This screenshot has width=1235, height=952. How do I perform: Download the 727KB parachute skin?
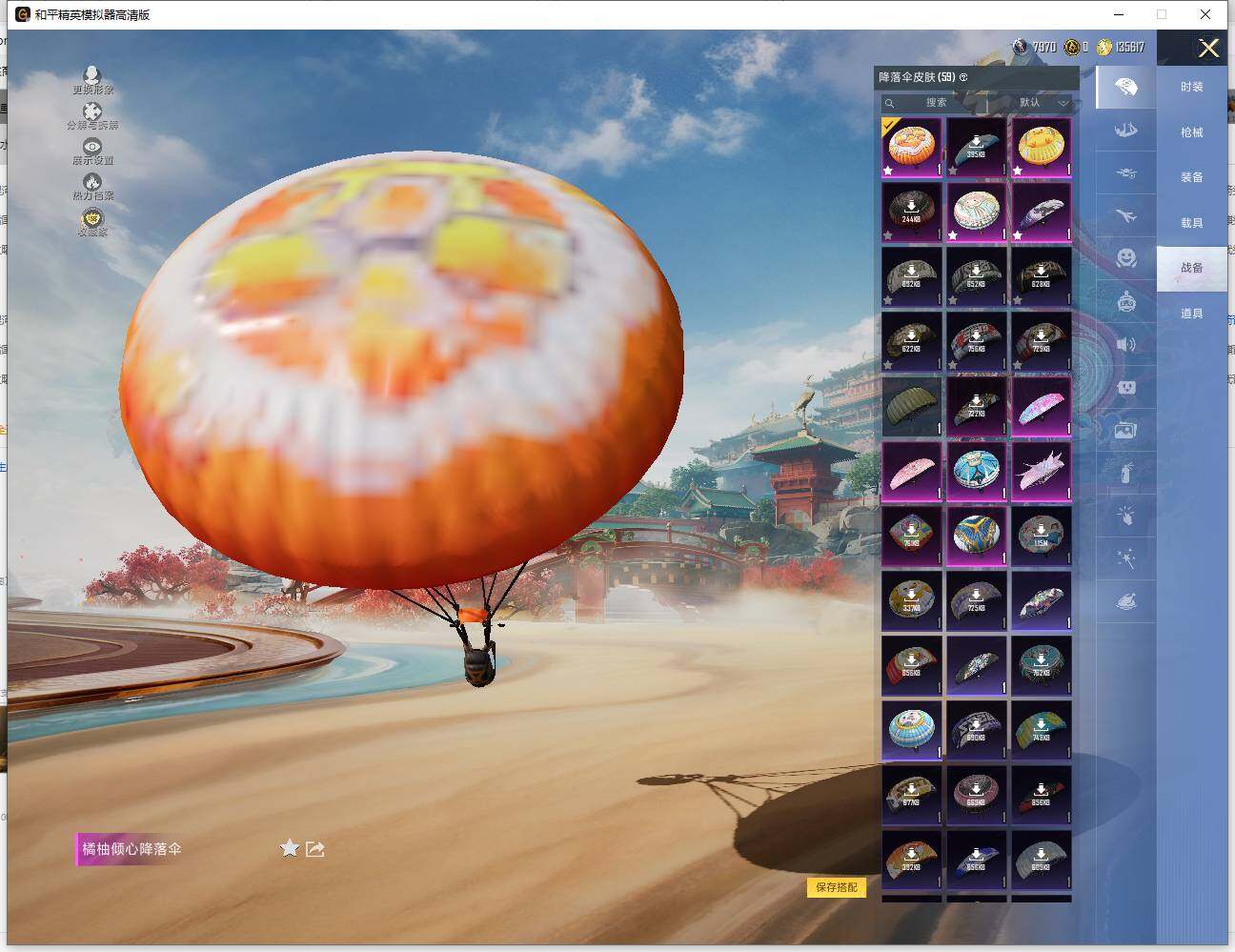pos(977,407)
